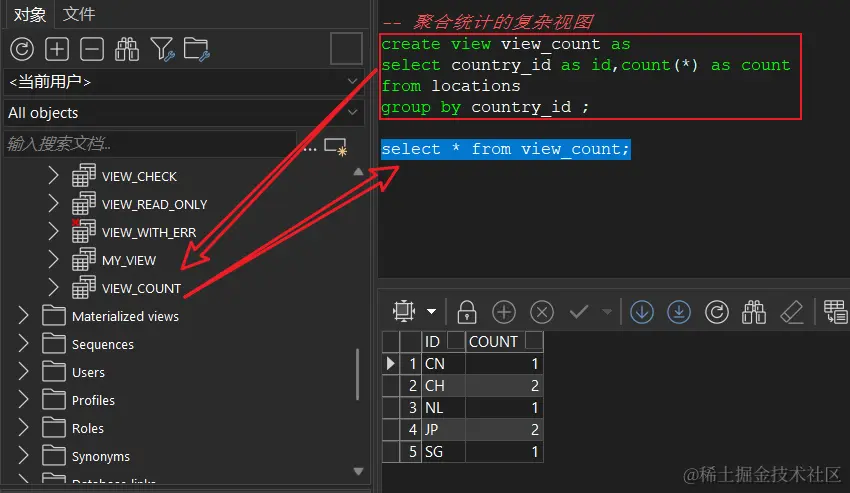Open find database objects binoculars in object browser
850x493 pixels.
(x=127, y=49)
